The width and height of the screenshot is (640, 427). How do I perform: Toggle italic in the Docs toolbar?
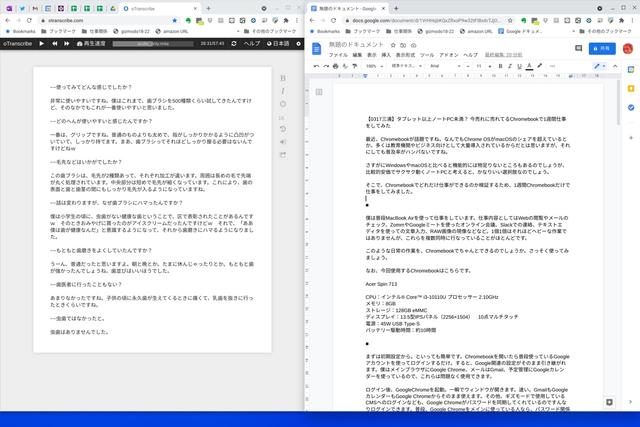510,66
